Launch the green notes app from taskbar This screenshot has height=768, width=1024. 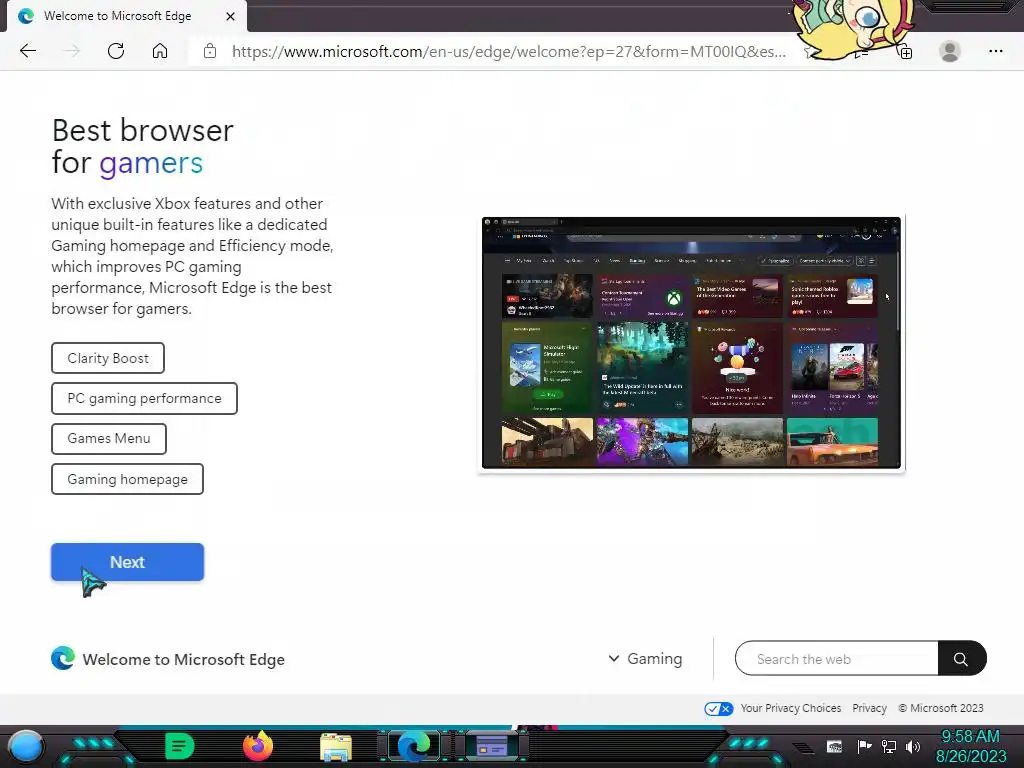pyautogui.click(x=179, y=746)
